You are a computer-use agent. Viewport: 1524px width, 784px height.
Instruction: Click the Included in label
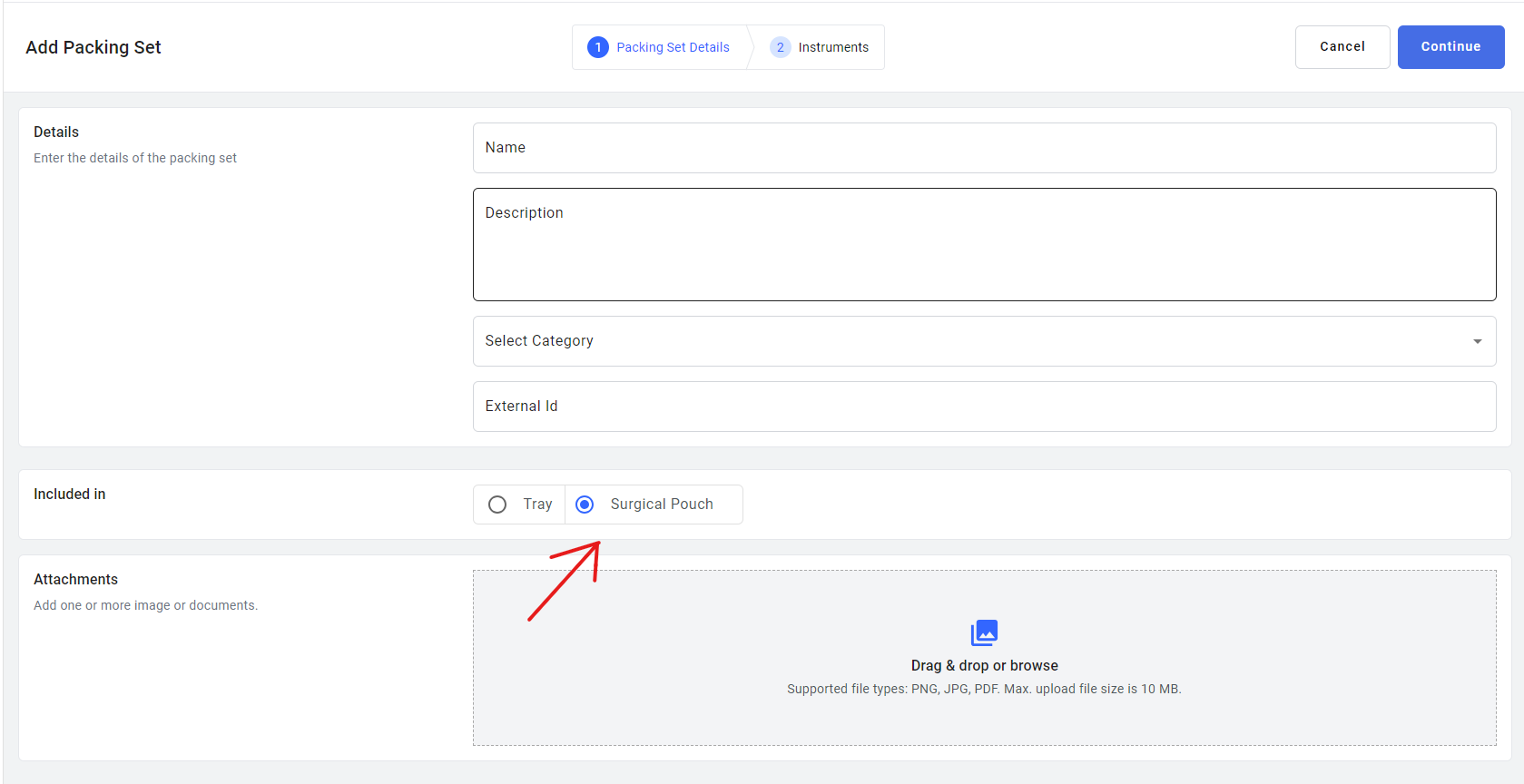tap(70, 494)
